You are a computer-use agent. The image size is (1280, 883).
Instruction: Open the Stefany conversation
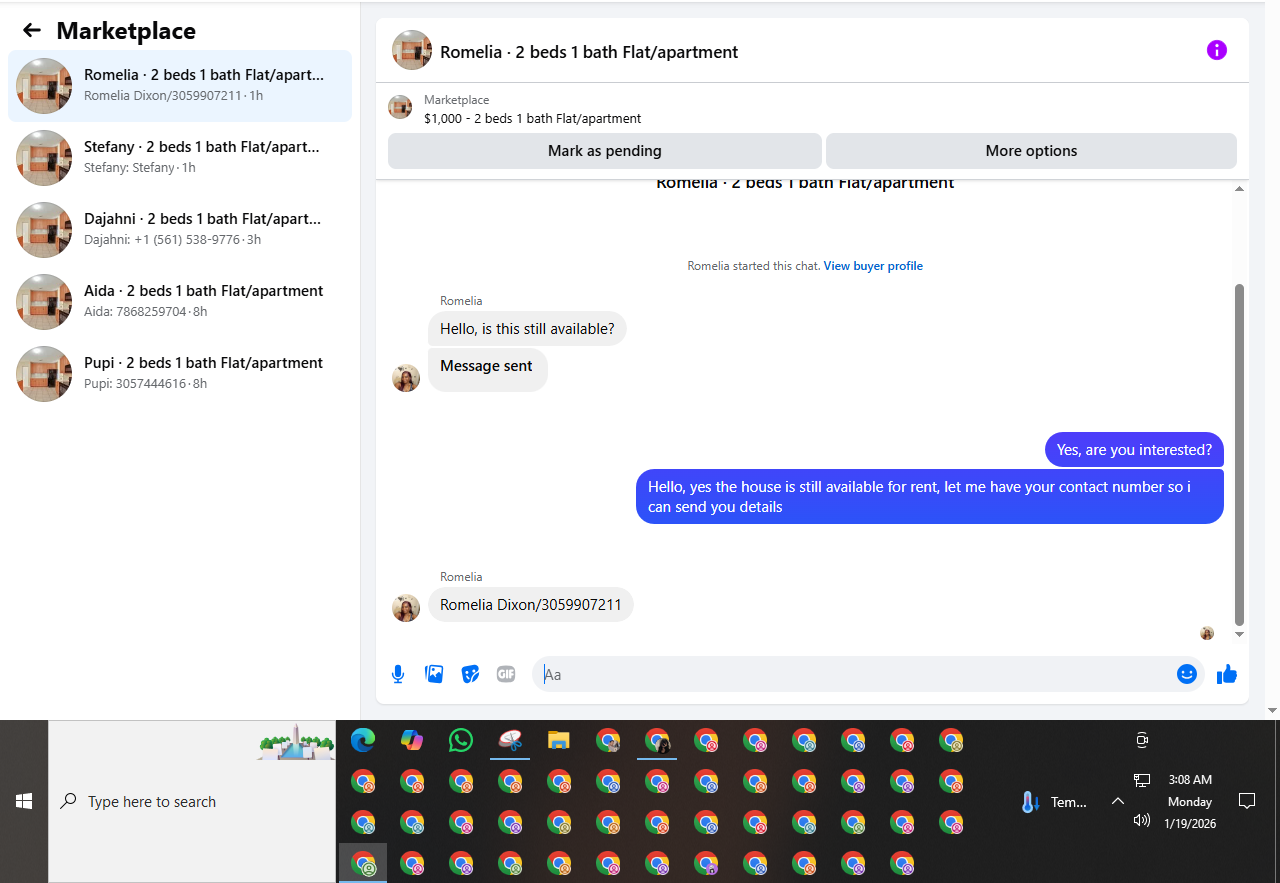[x=180, y=158]
